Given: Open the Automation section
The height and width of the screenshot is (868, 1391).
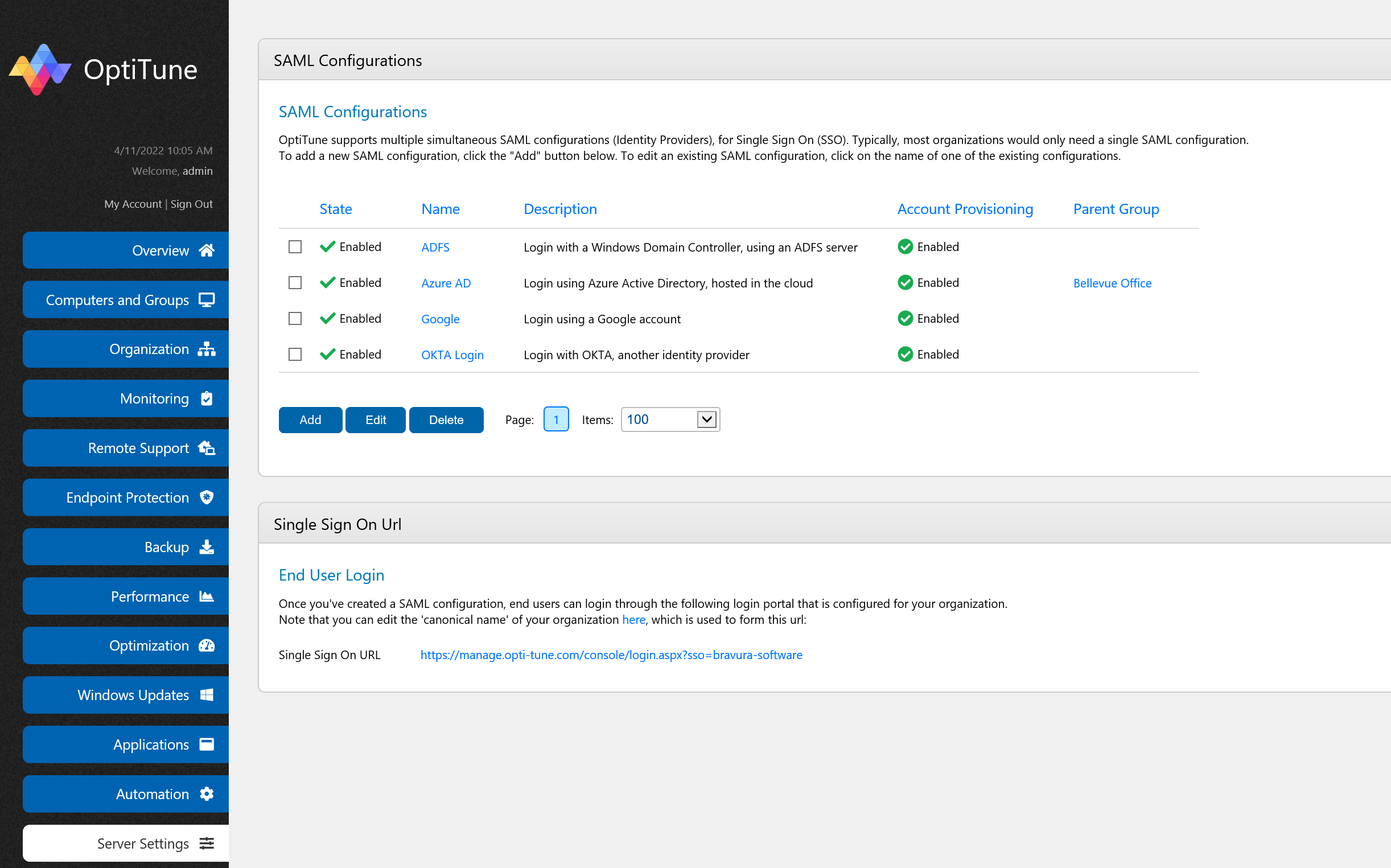Looking at the screenshot, I should [x=126, y=794].
